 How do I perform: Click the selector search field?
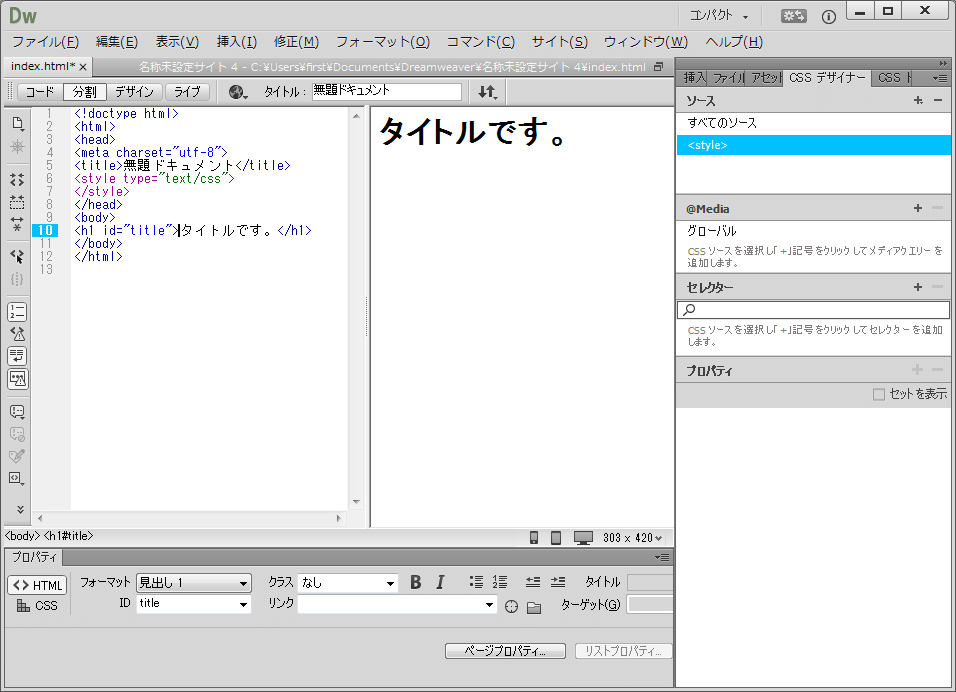point(813,311)
